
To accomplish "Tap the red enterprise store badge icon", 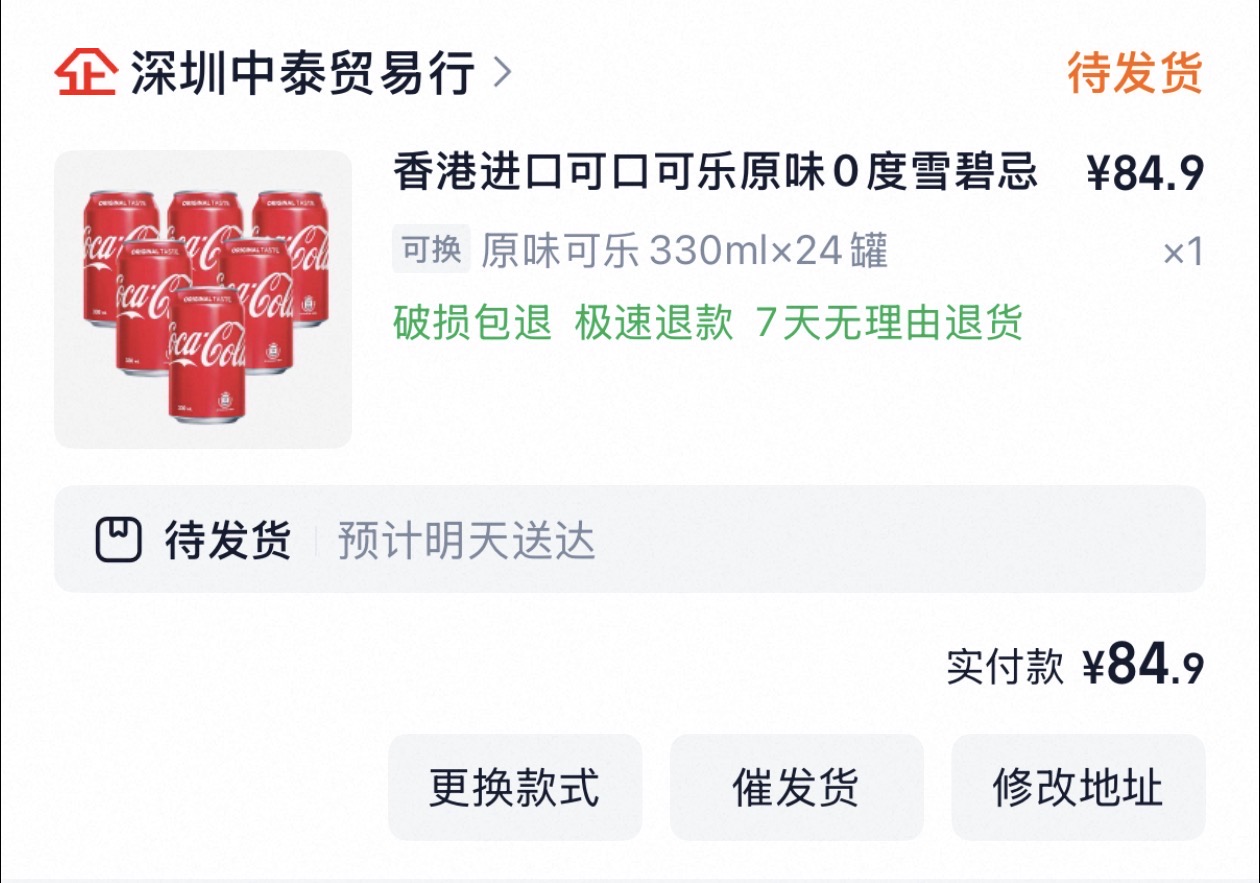I will [x=85, y=73].
